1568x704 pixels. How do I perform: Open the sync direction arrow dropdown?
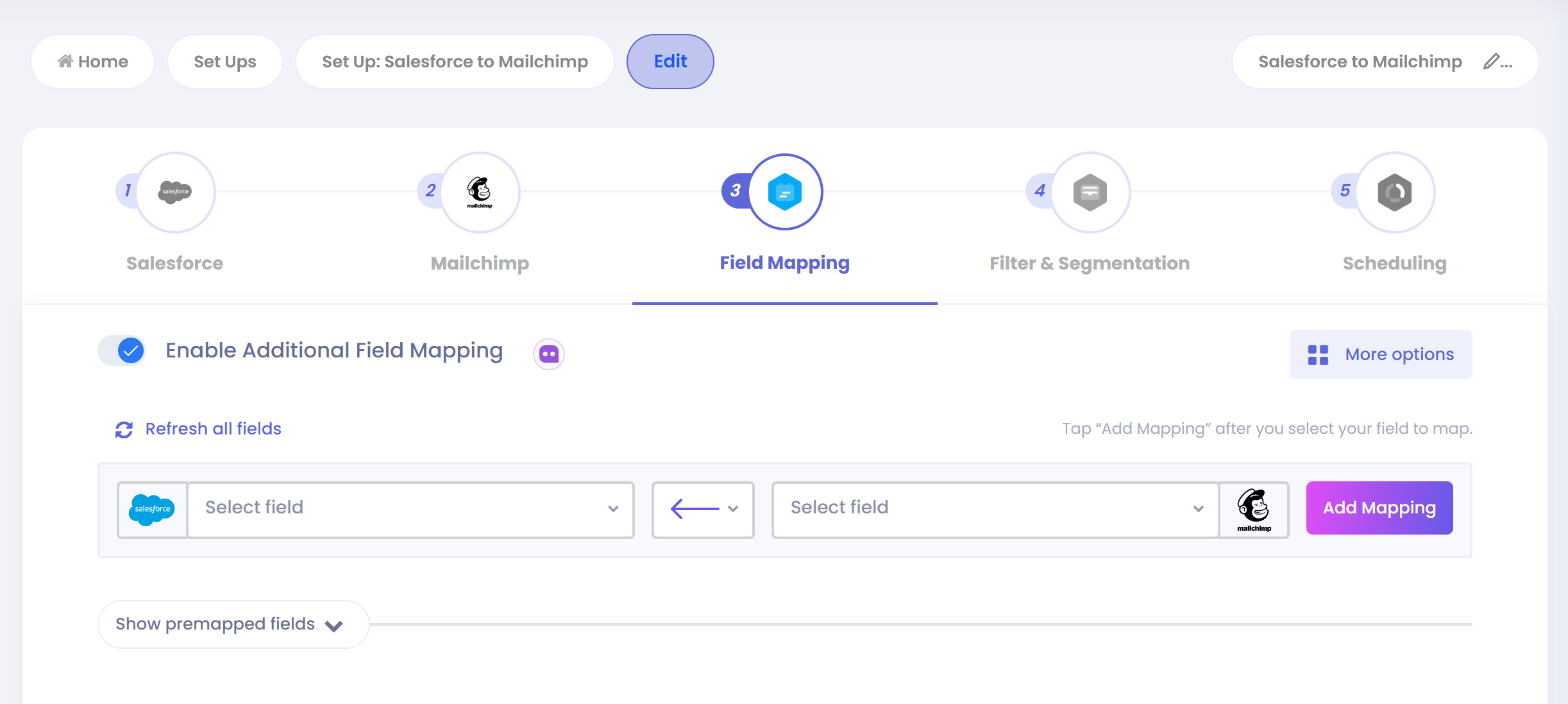pyautogui.click(x=703, y=510)
